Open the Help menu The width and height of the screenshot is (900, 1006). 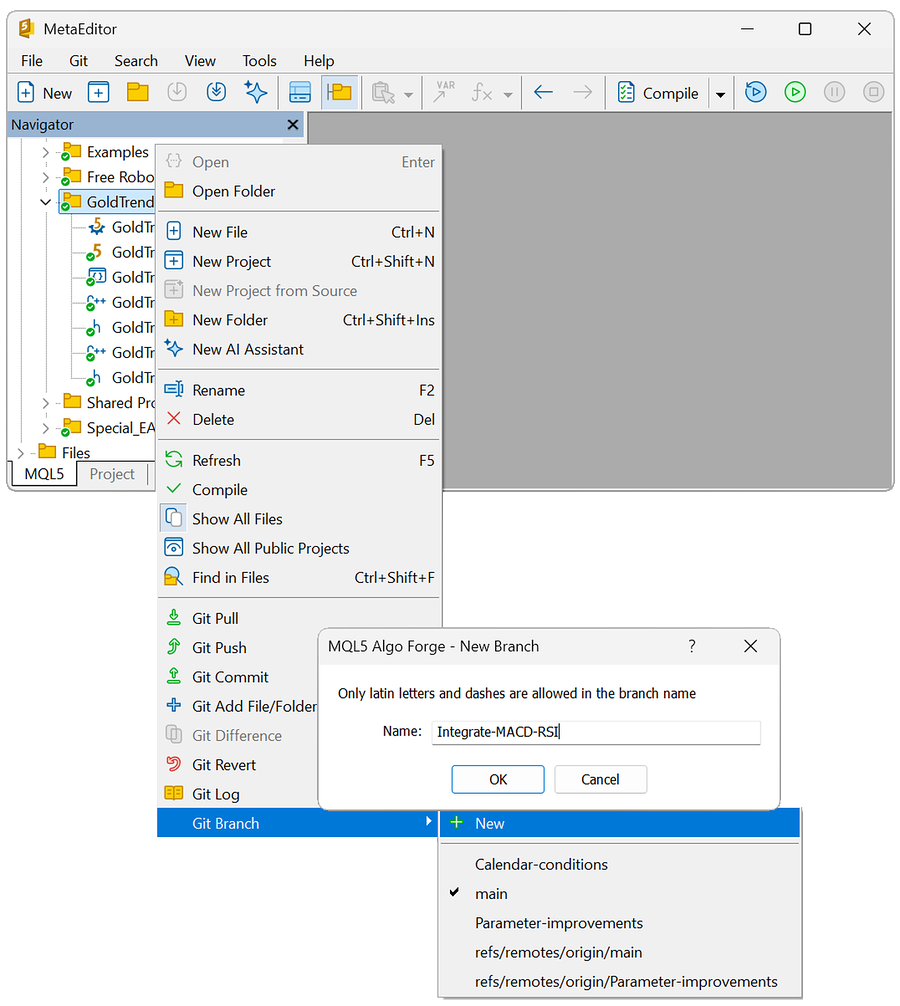point(319,61)
